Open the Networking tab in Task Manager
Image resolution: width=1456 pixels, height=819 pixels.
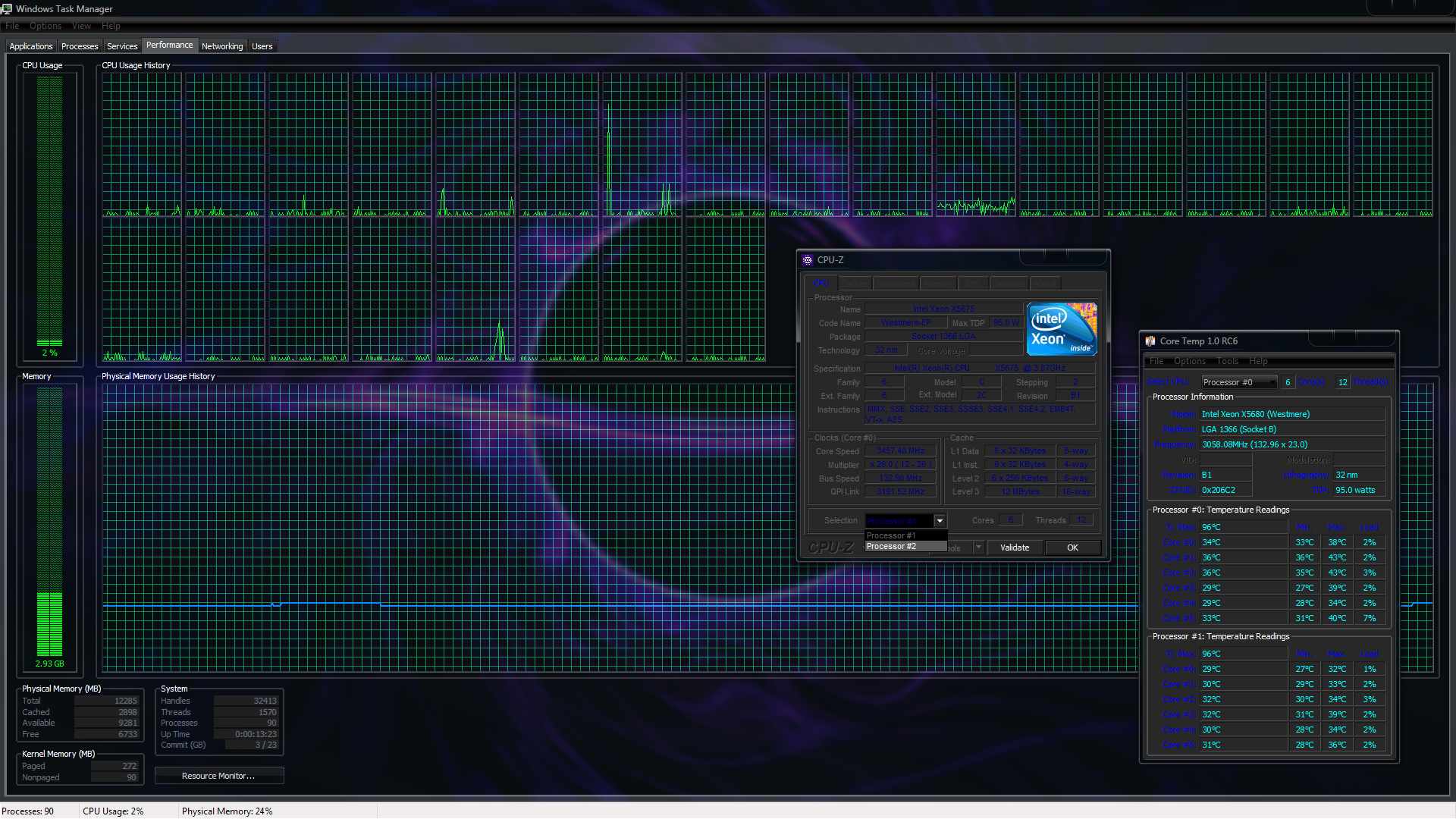click(222, 46)
